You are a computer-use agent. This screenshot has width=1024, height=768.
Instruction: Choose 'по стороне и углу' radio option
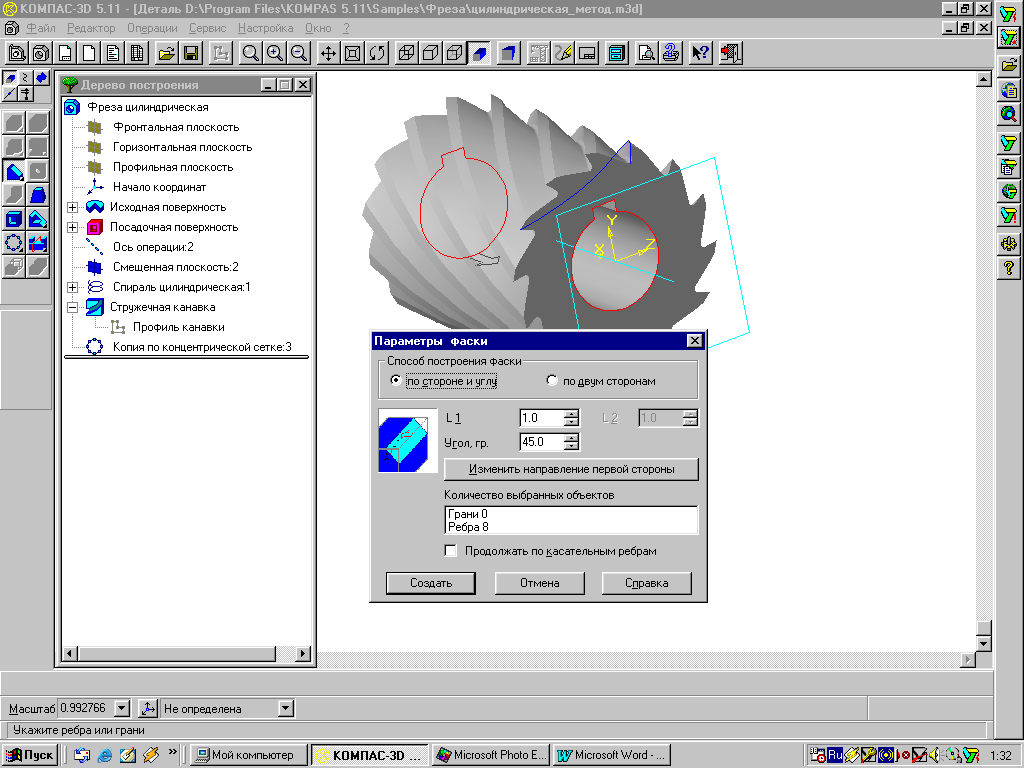(396, 380)
